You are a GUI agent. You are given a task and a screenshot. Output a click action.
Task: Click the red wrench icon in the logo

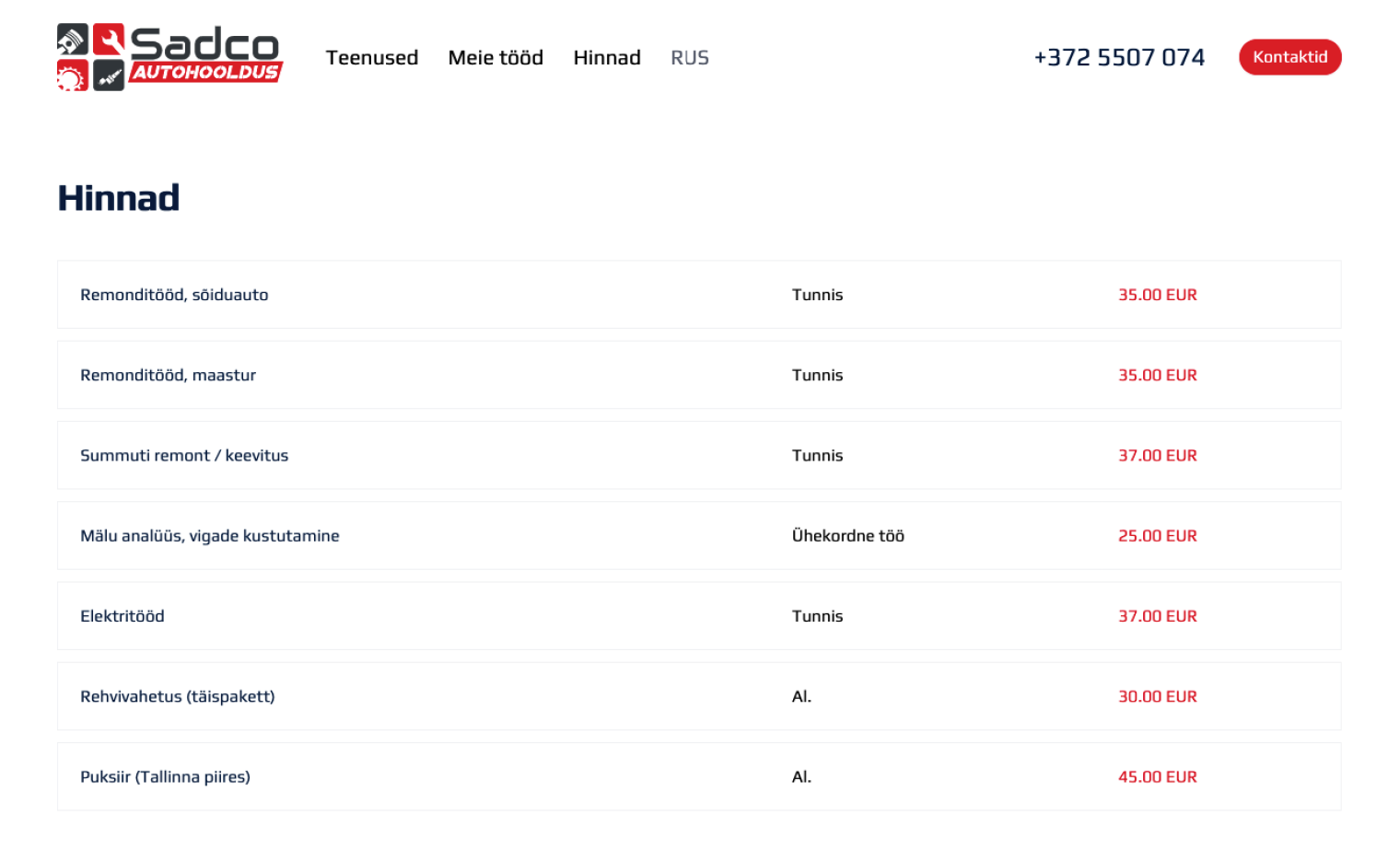tap(109, 40)
